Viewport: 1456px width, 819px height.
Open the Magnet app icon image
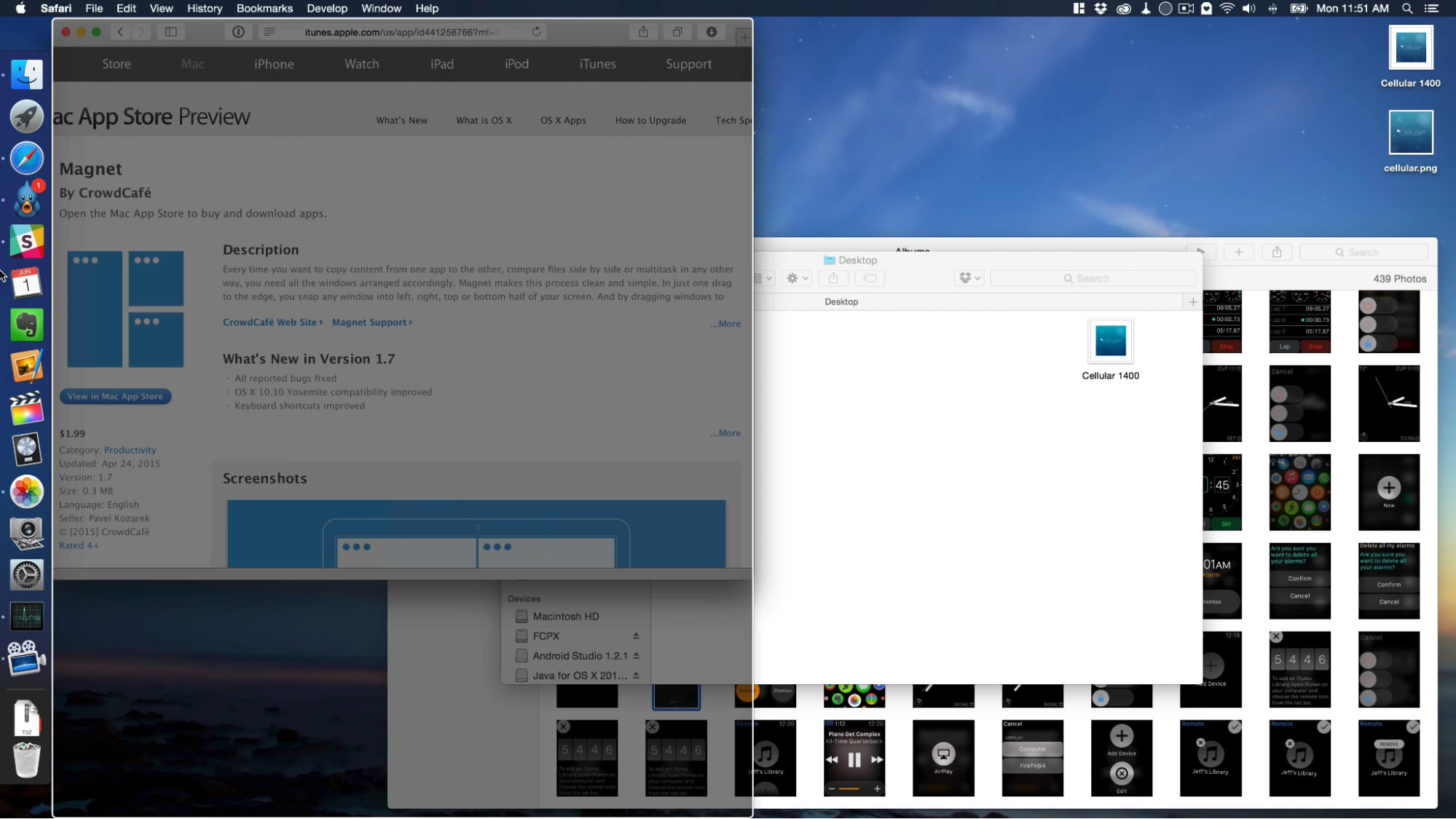(125, 309)
